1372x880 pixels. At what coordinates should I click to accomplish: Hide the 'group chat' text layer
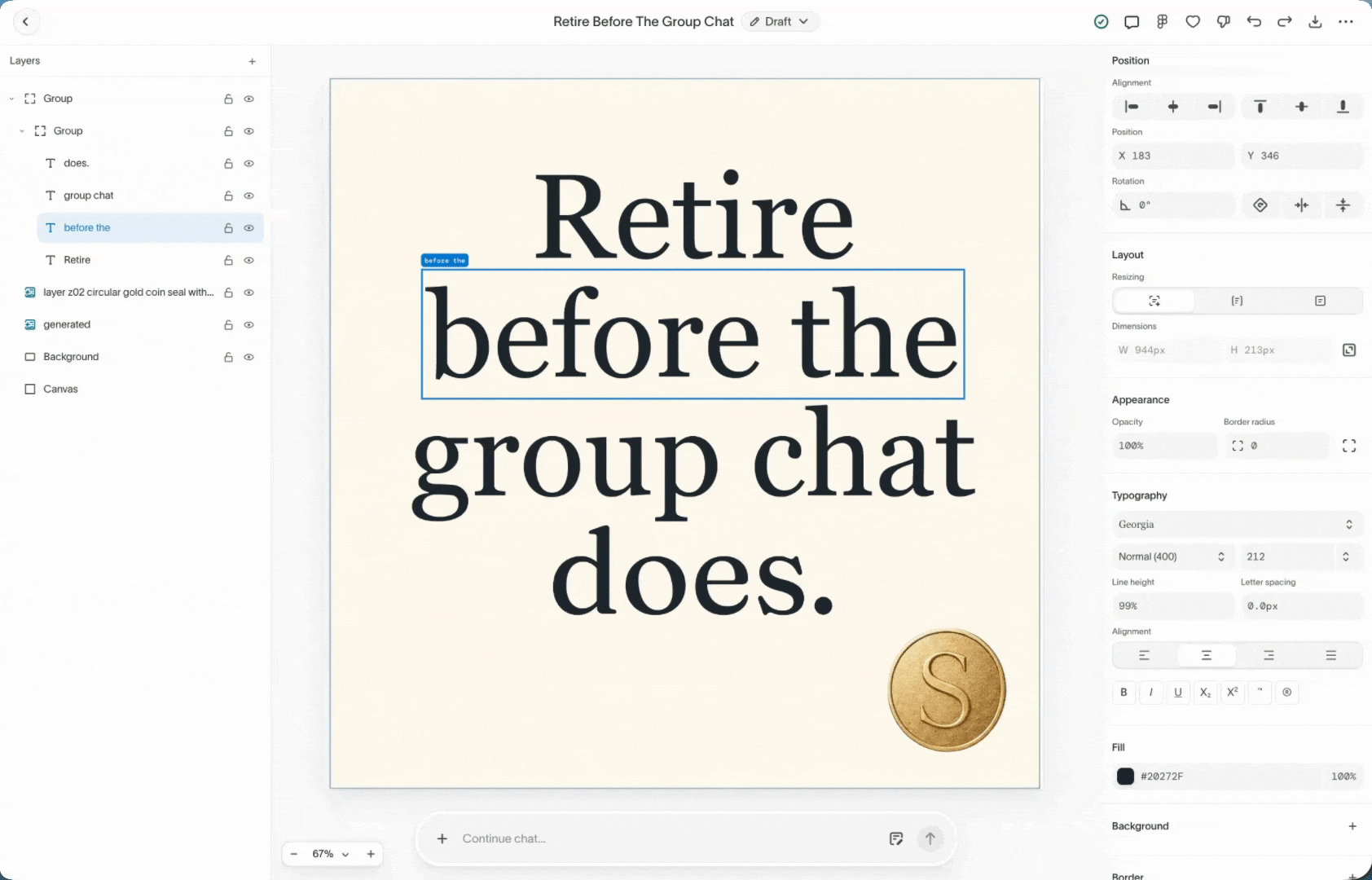coord(249,196)
